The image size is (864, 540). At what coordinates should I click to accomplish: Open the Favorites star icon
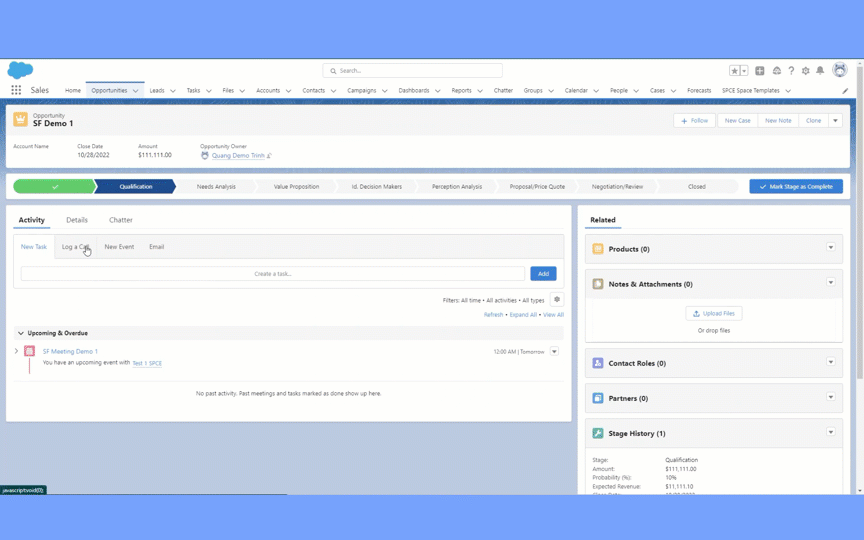734,71
